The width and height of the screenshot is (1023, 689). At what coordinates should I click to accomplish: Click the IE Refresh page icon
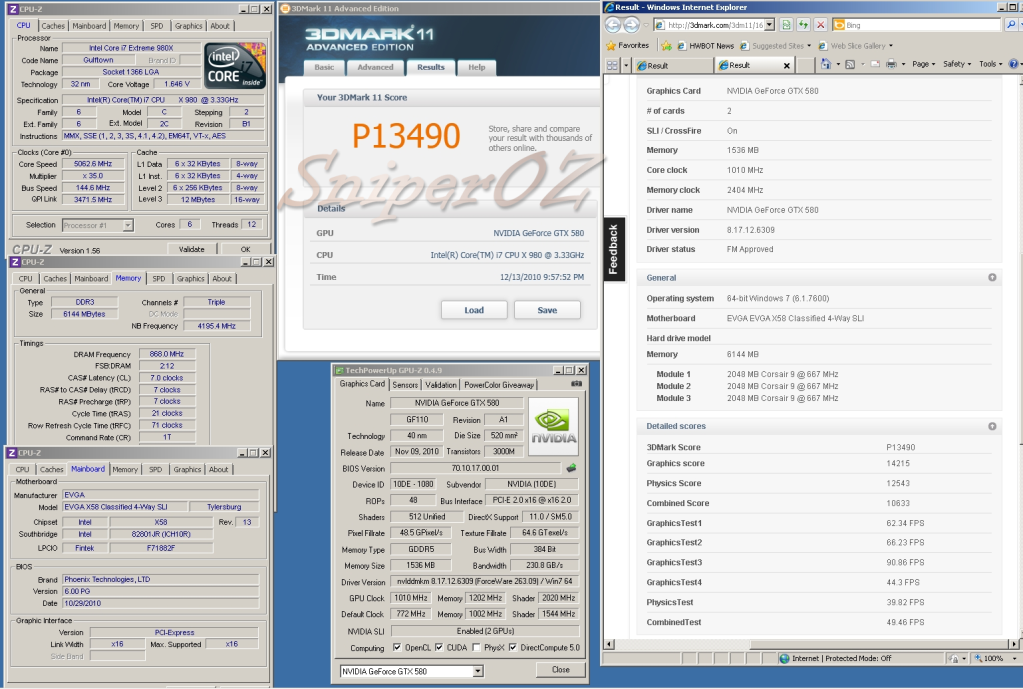803,25
